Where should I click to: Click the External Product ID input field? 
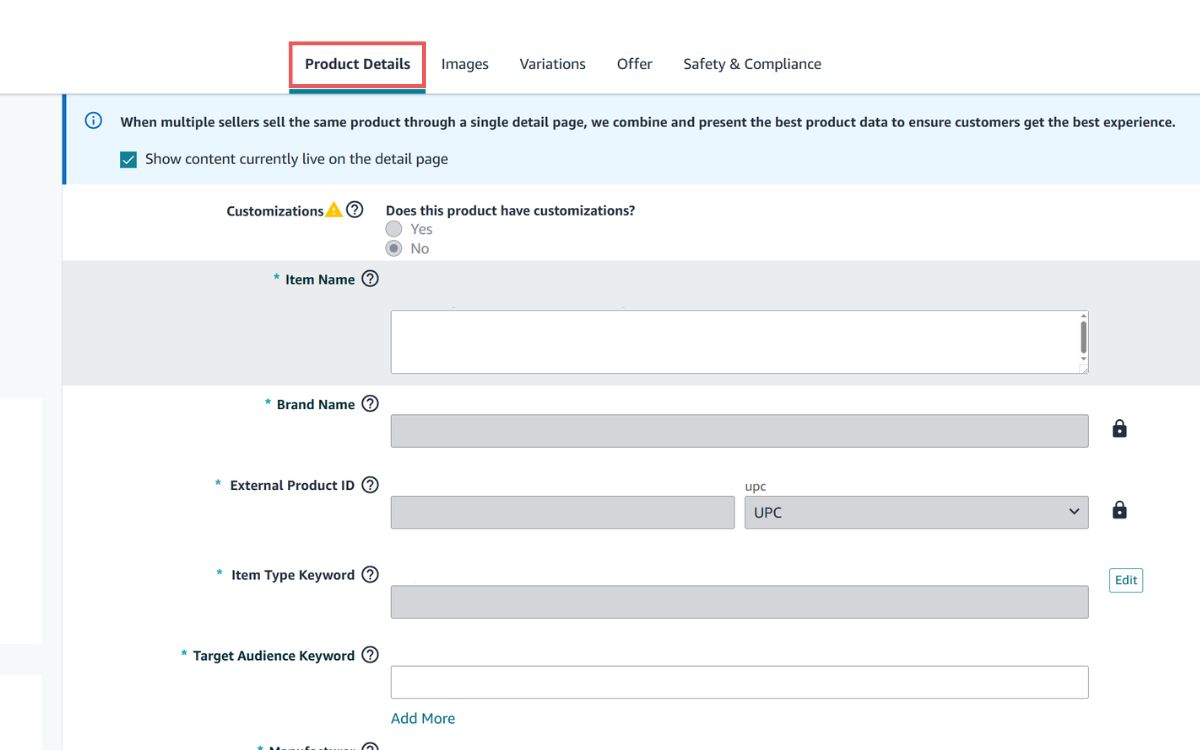click(x=562, y=512)
